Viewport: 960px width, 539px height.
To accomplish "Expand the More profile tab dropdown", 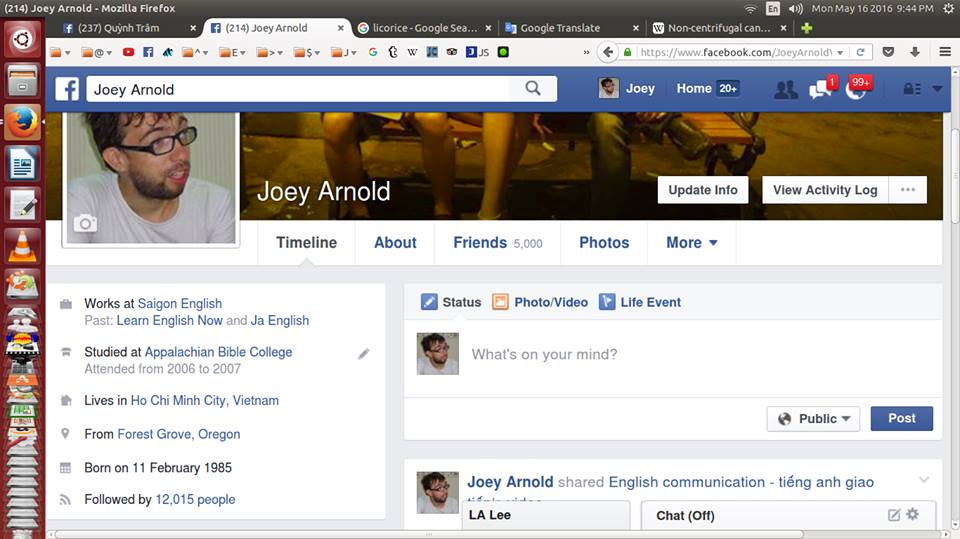I will click(x=691, y=243).
